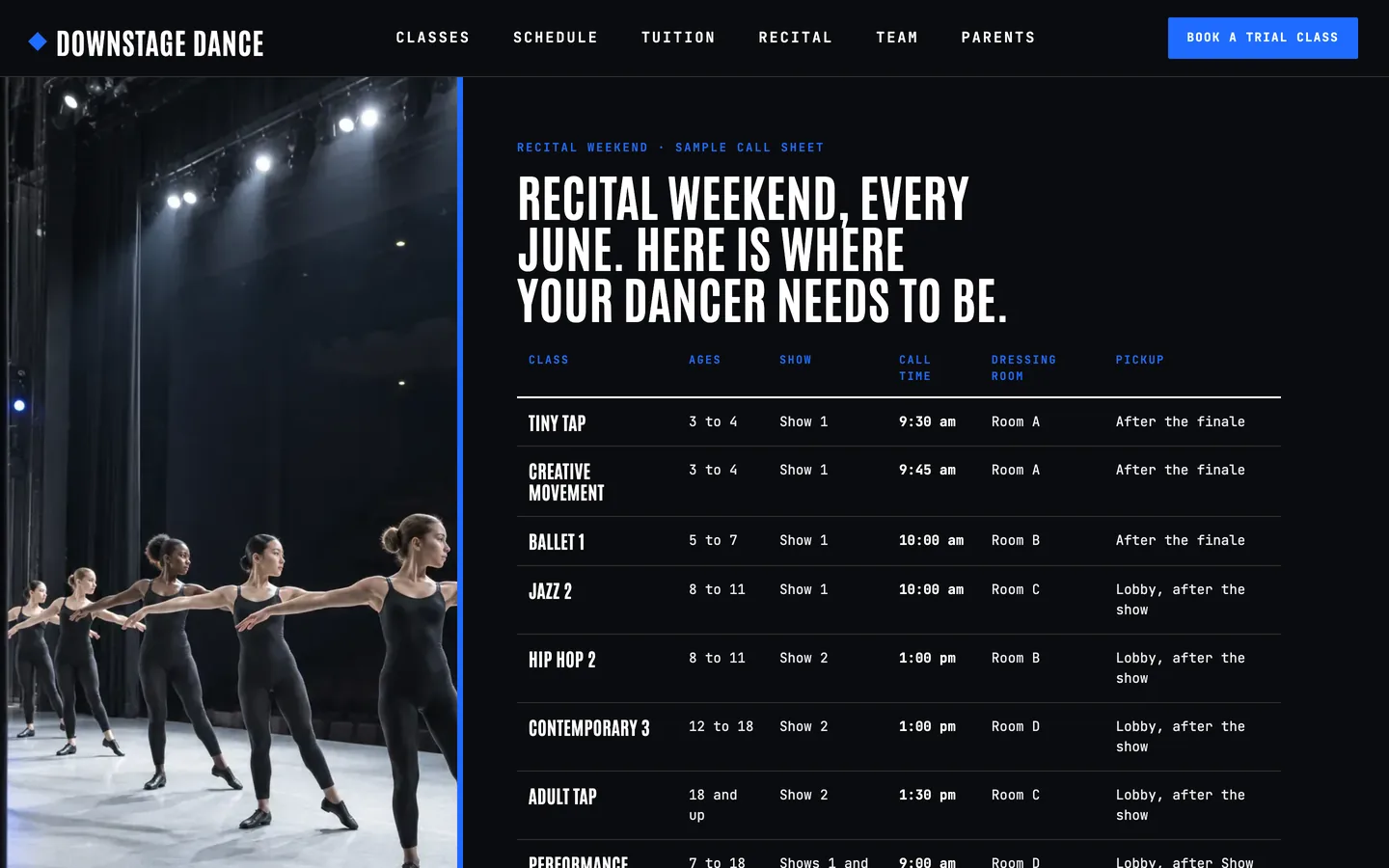
Task: Click the Ages column header
Action: [x=705, y=360]
